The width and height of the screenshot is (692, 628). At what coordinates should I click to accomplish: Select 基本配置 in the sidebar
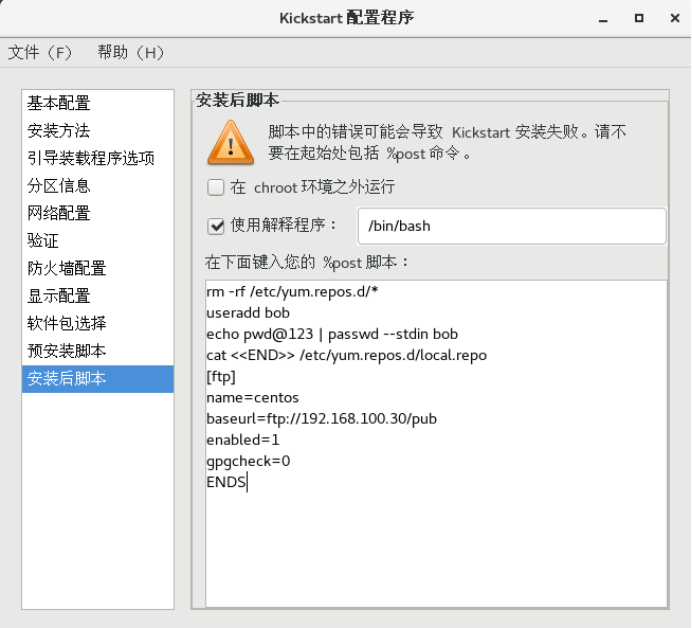click(x=98, y=103)
